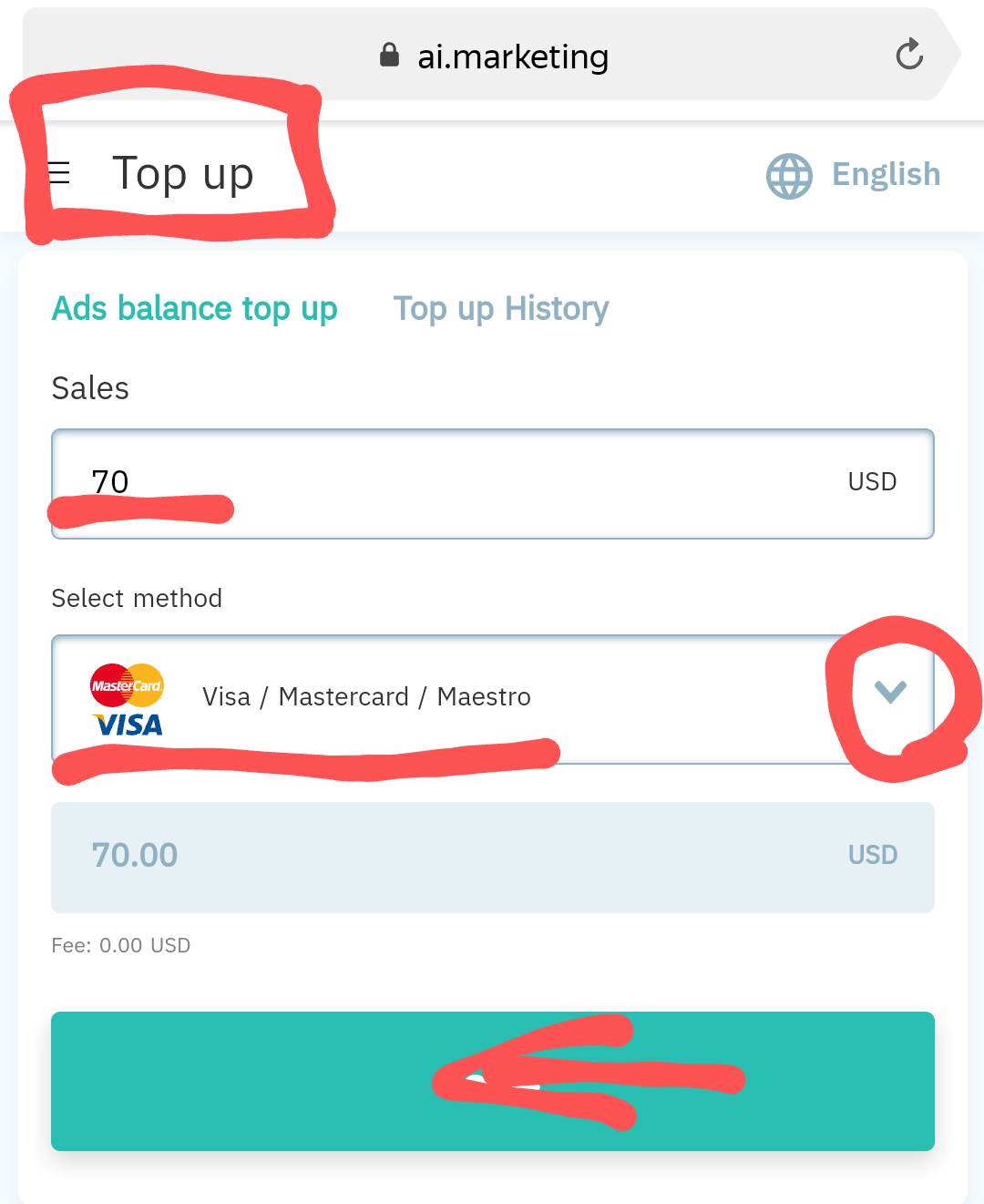The height and width of the screenshot is (1204, 984).
Task: Expand the payment method chevron arrow
Action: [x=890, y=692]
